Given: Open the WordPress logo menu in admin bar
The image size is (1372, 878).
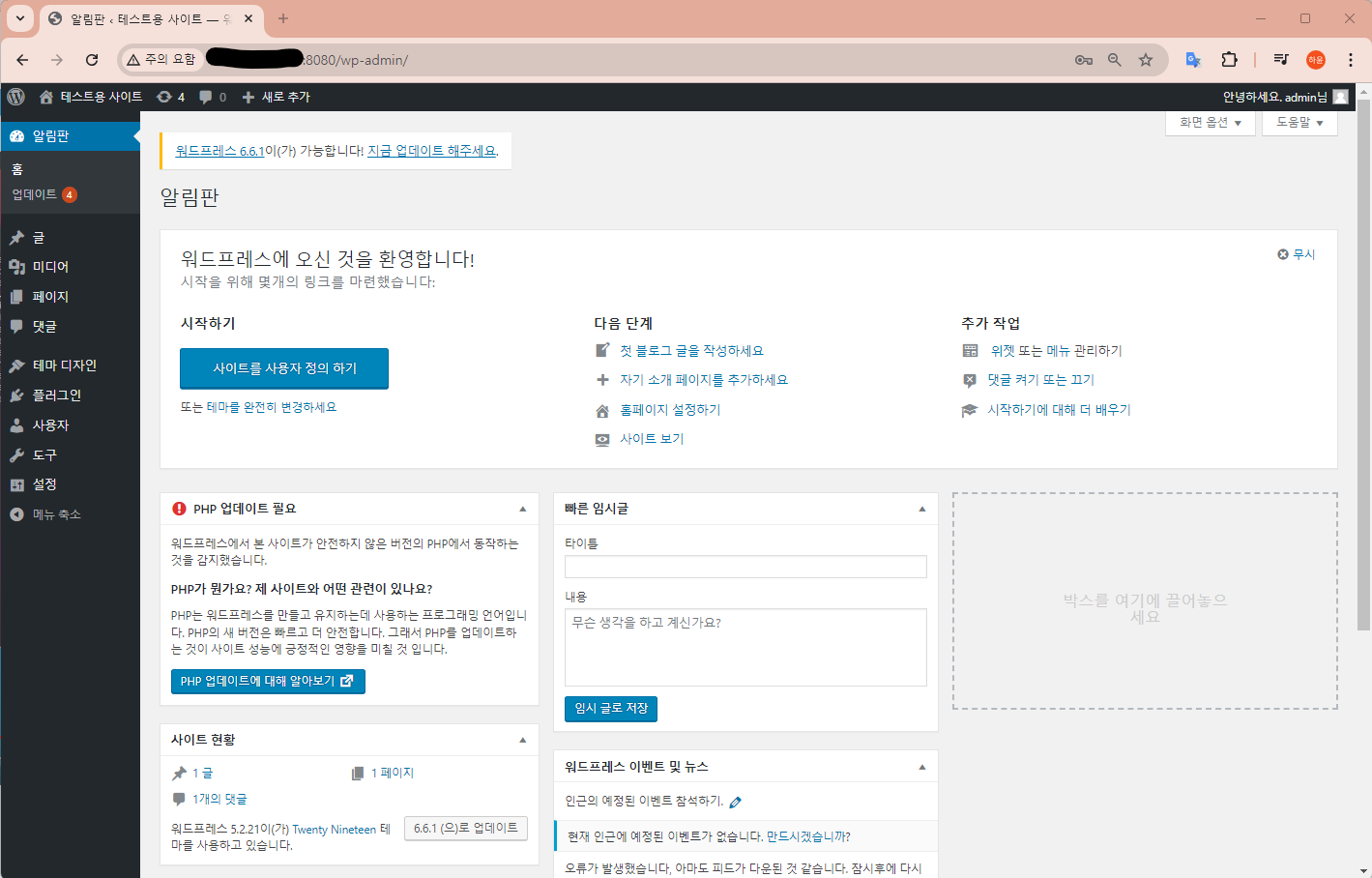Looking at the screenshot, I should click(15, 97).
